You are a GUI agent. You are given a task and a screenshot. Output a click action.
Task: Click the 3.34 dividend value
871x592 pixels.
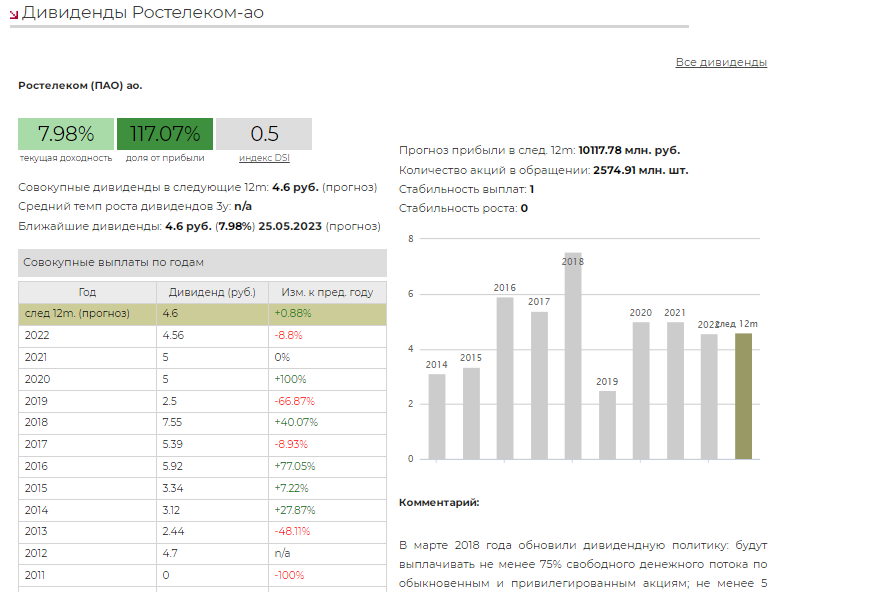click(x=173, y=488)
